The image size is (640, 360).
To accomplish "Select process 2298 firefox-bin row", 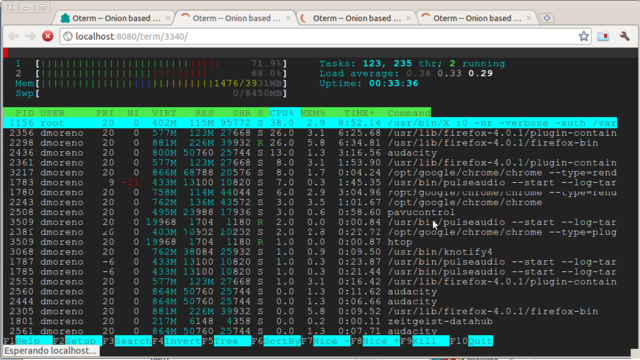I will pyautogui.click(x=310, y=143).
